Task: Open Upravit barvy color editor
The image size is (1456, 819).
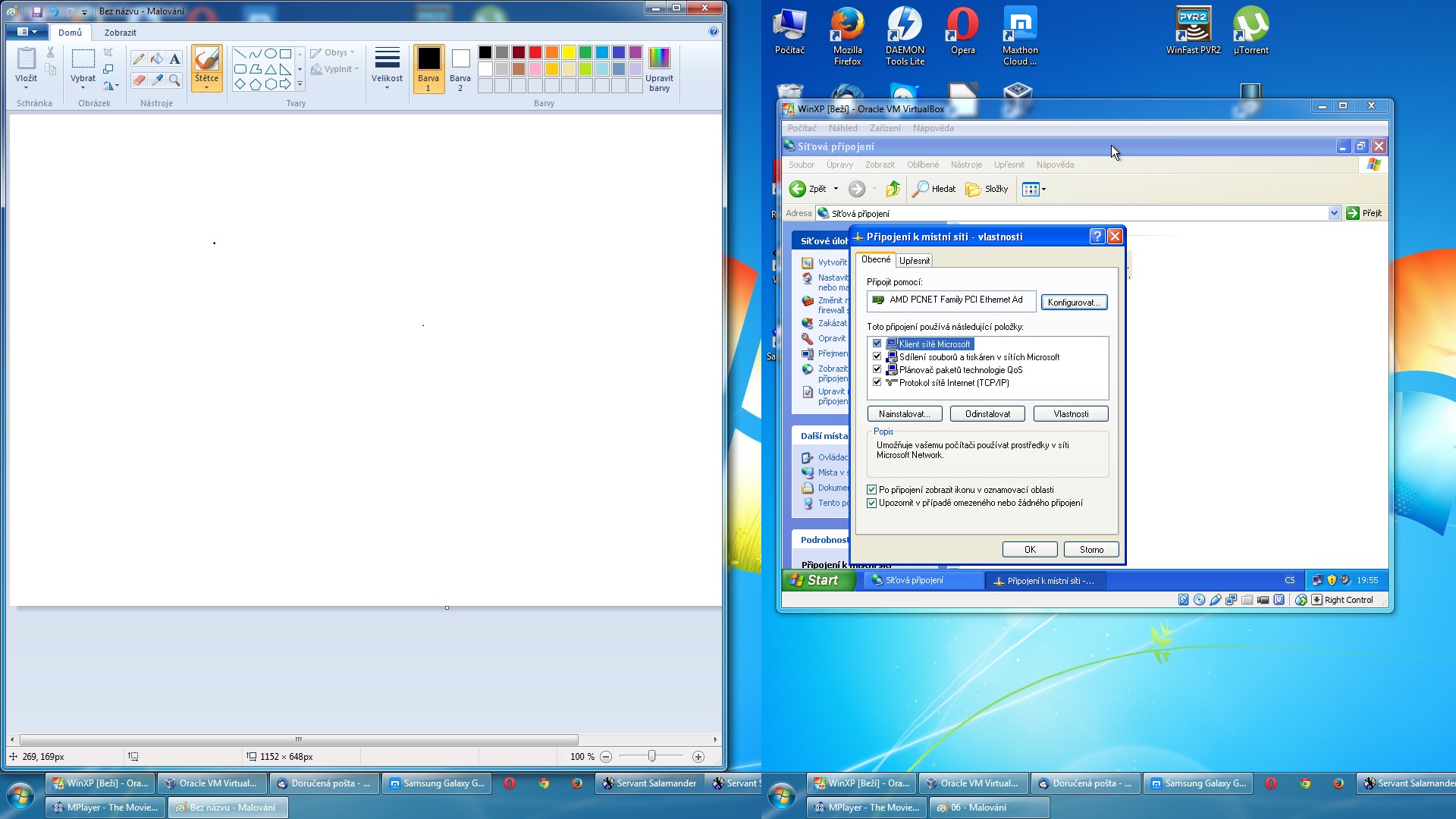Action: 659,69
